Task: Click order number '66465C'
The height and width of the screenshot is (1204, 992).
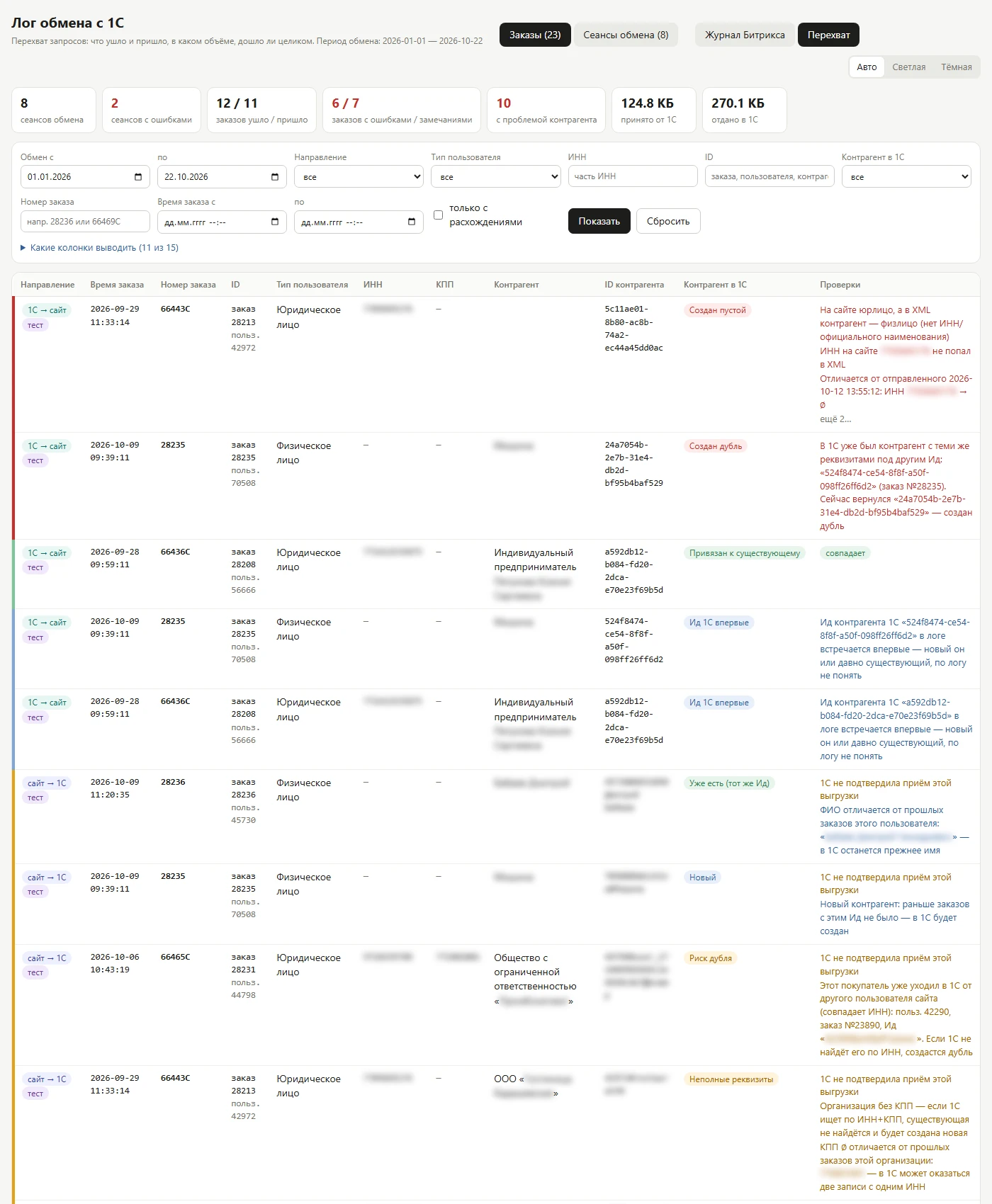Action: pos(175,957)
